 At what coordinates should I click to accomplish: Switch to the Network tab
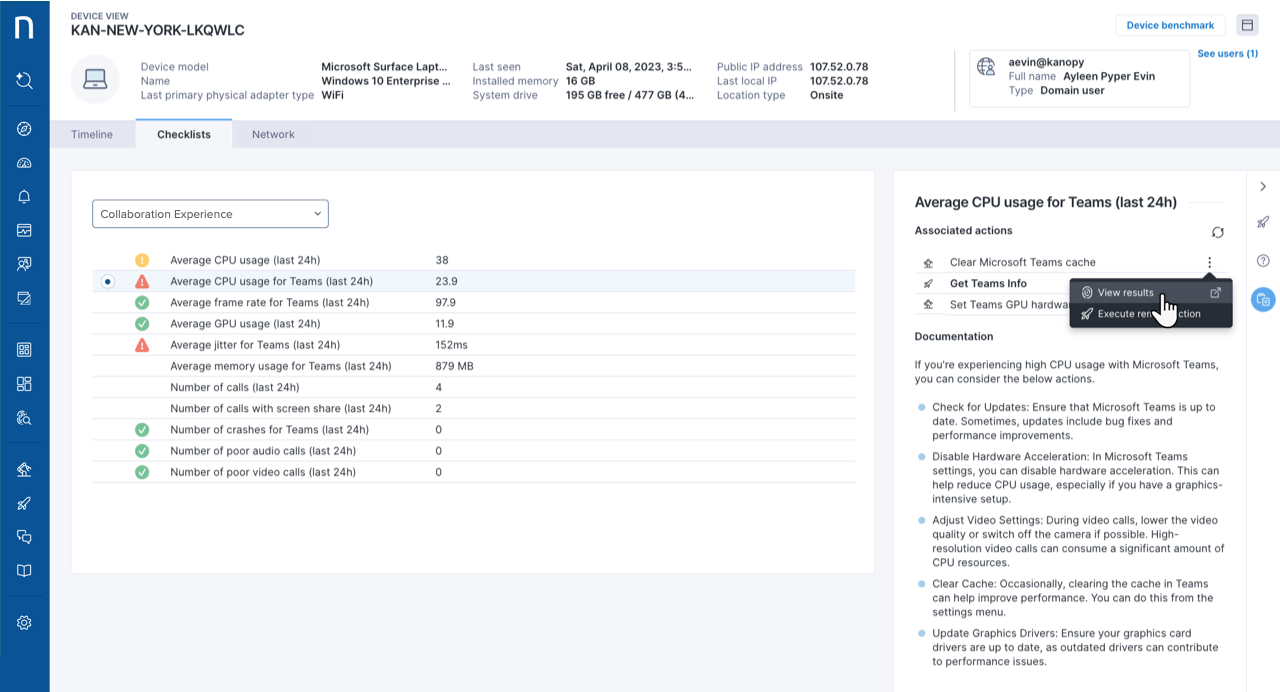[x=272, y=133]
